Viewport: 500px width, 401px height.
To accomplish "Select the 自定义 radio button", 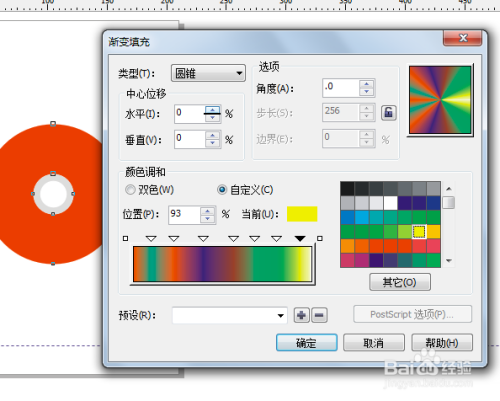I will (x=222, y=190).
